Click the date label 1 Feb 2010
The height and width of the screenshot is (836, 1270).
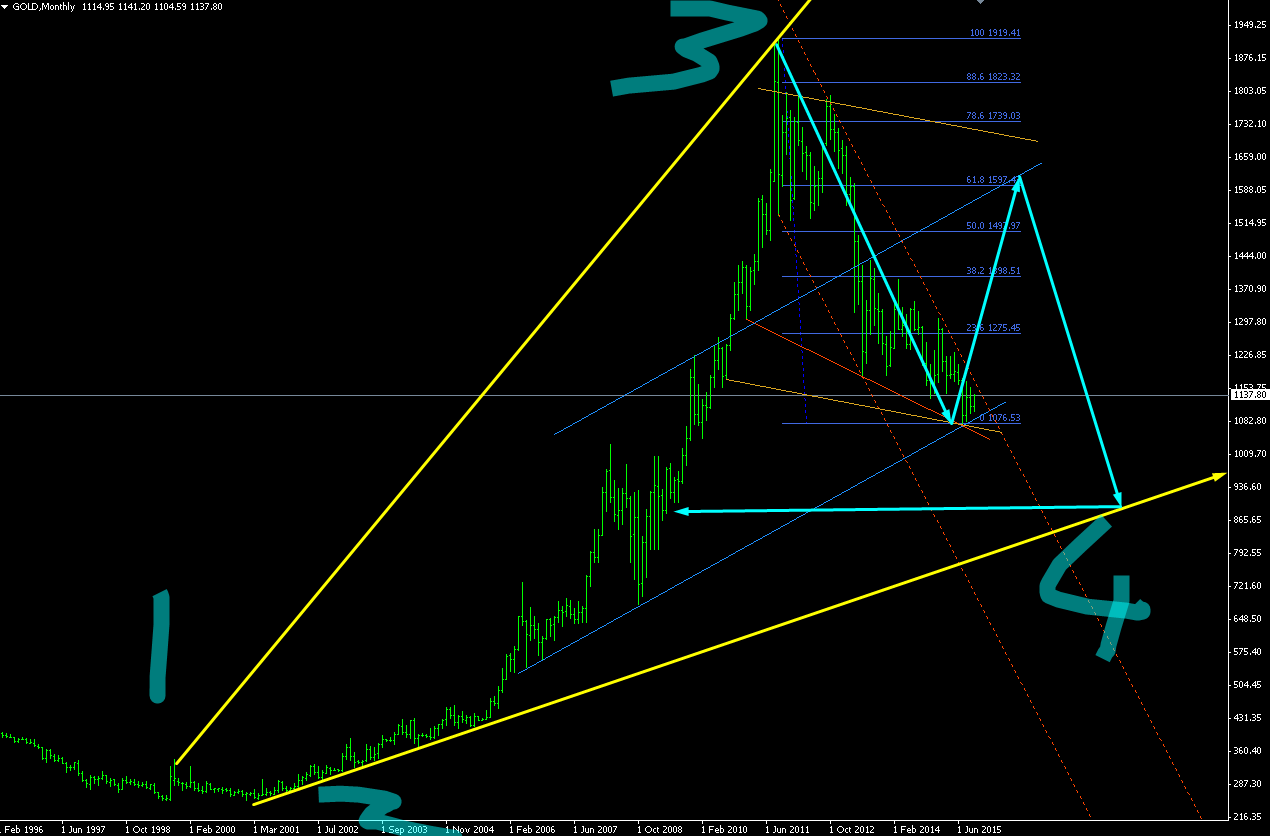coord(723,829)
